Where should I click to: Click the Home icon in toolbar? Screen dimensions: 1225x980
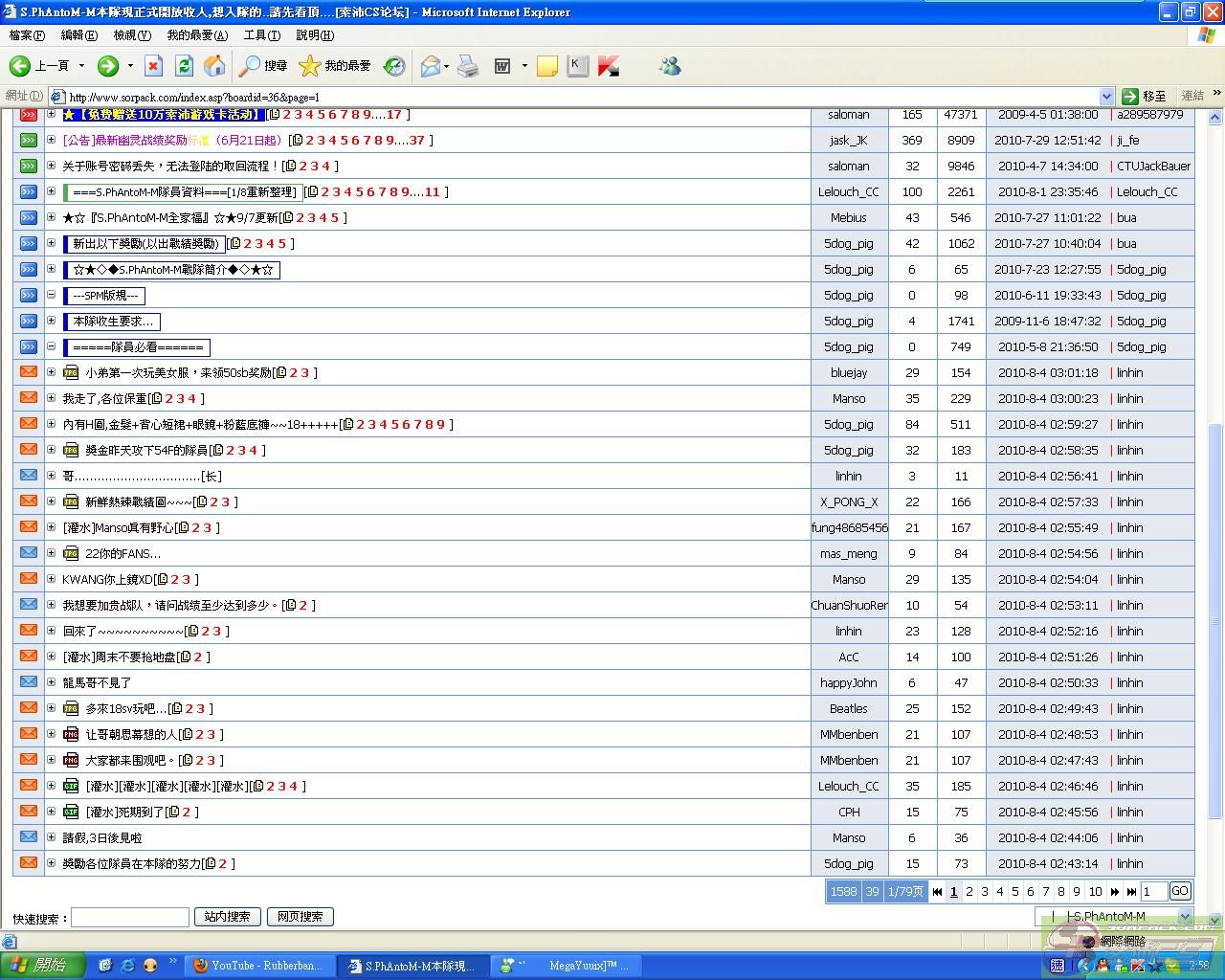tap(215, 66)
